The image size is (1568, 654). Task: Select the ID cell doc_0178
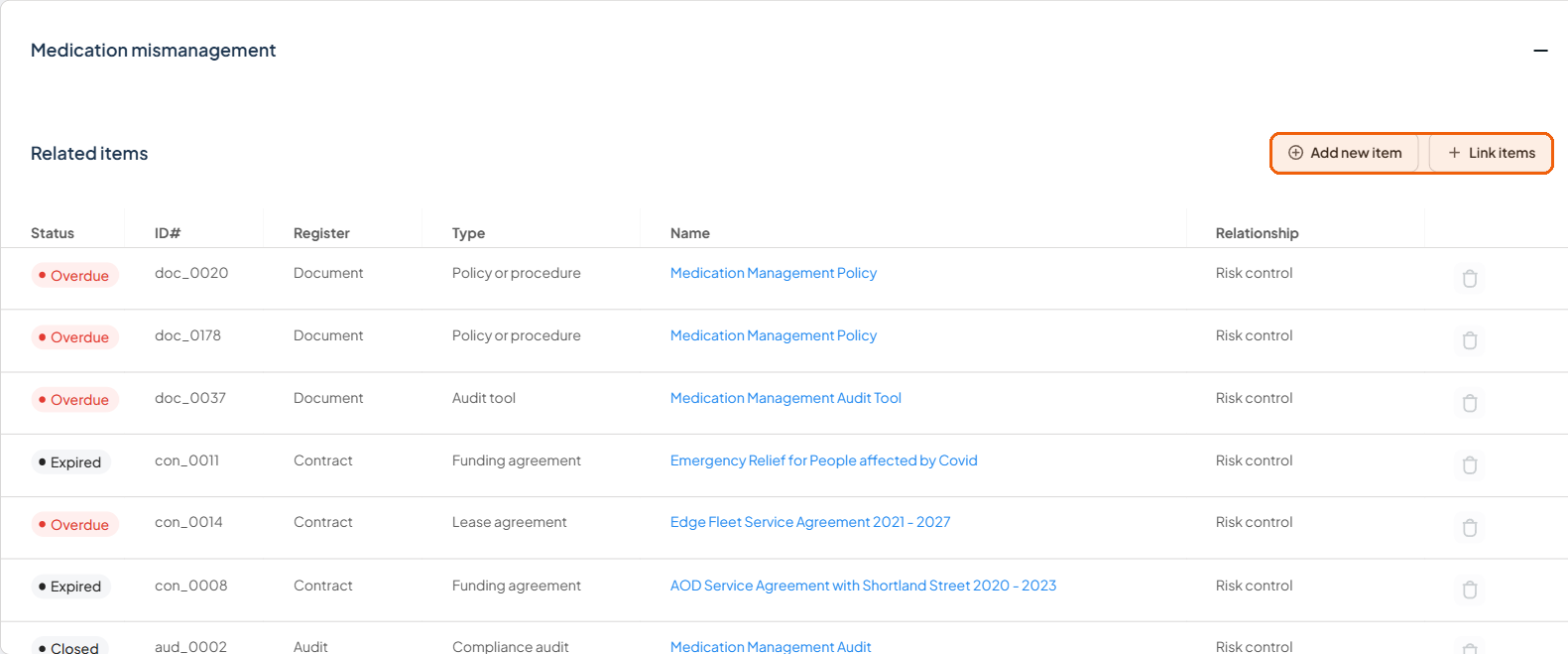click(187, 335)
